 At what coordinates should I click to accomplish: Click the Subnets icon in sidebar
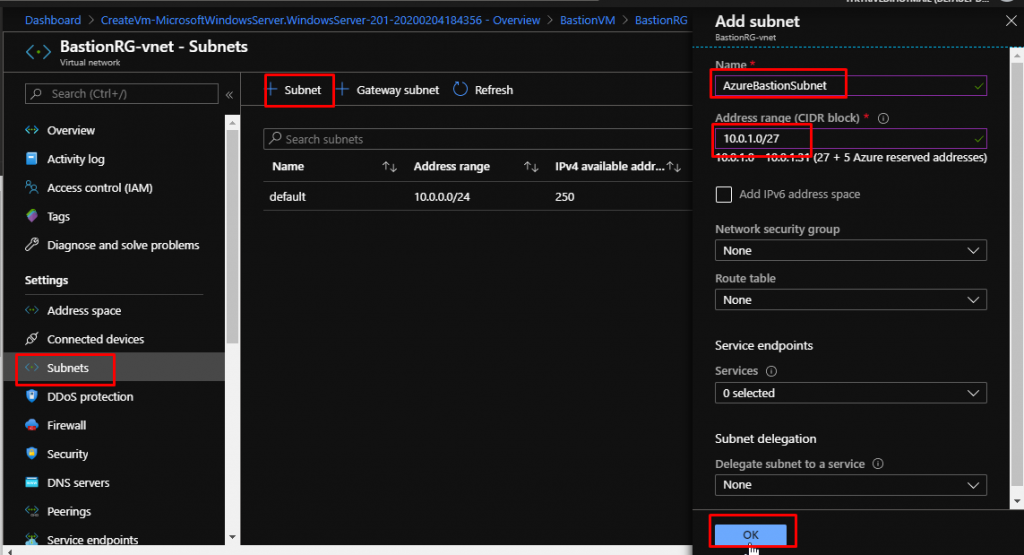click(31, 367)
